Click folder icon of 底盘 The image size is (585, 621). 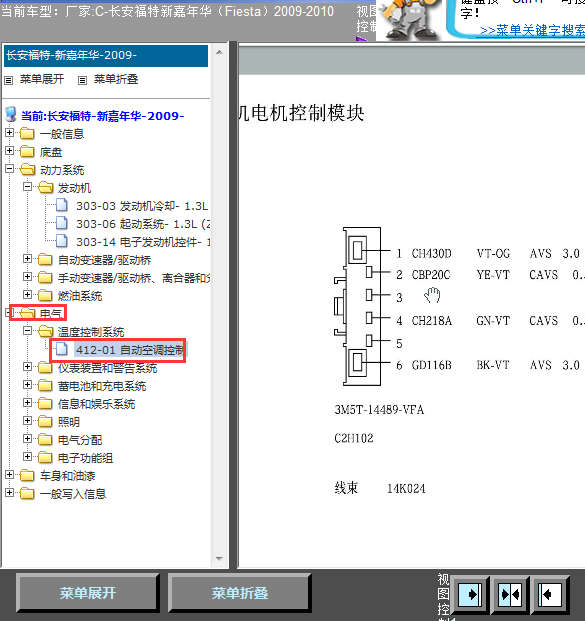point(27,151)
